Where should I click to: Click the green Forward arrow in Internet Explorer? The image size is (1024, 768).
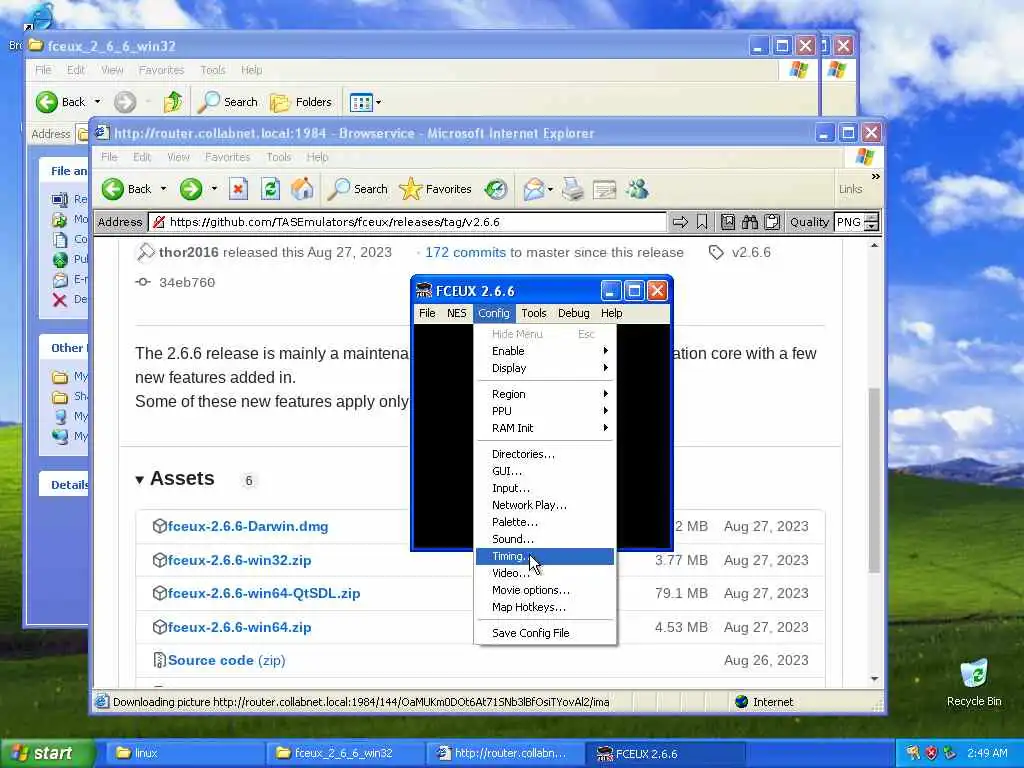point(191,189)
